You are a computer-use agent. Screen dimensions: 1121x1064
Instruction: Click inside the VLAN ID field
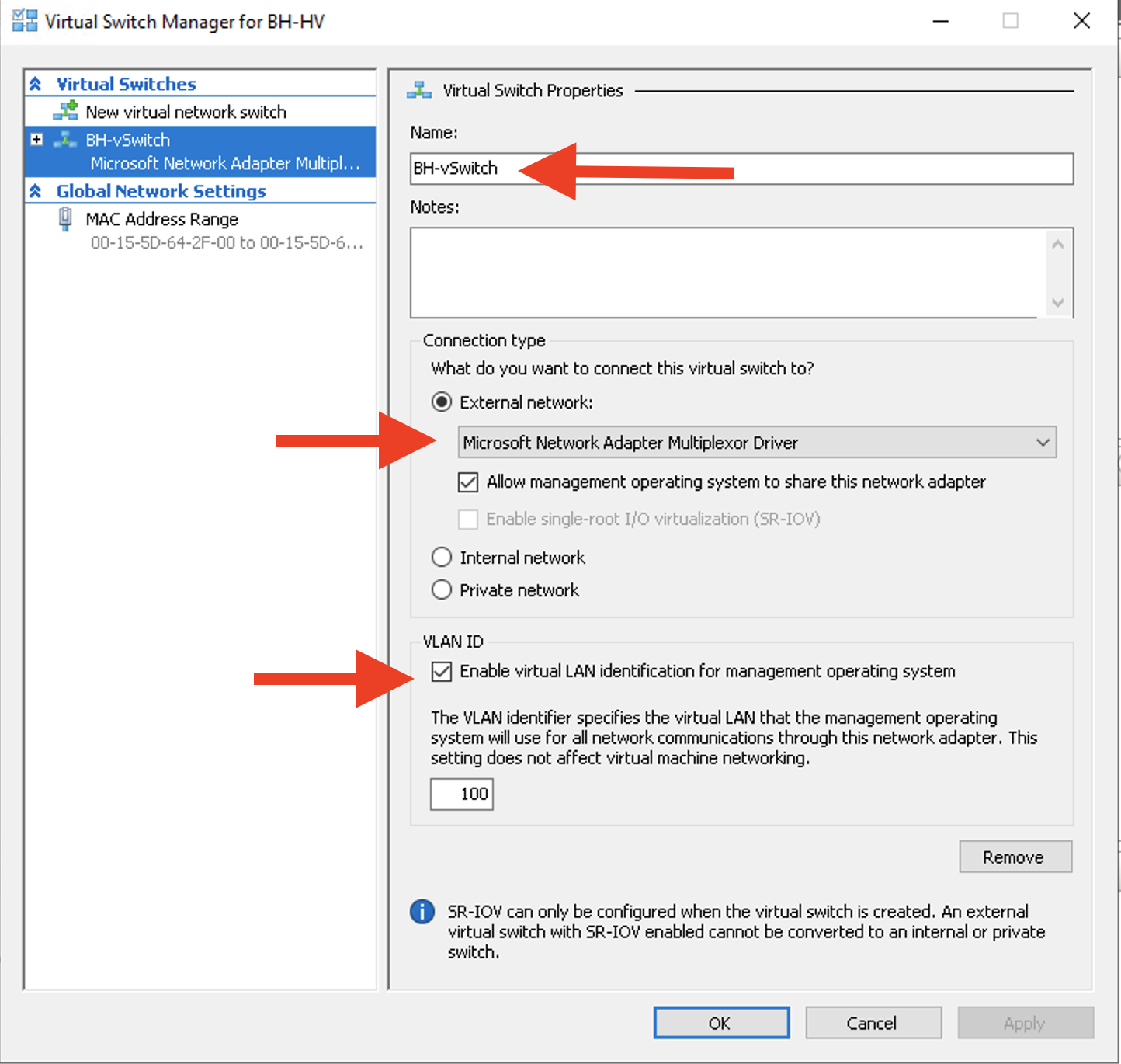tap(461, 794)
